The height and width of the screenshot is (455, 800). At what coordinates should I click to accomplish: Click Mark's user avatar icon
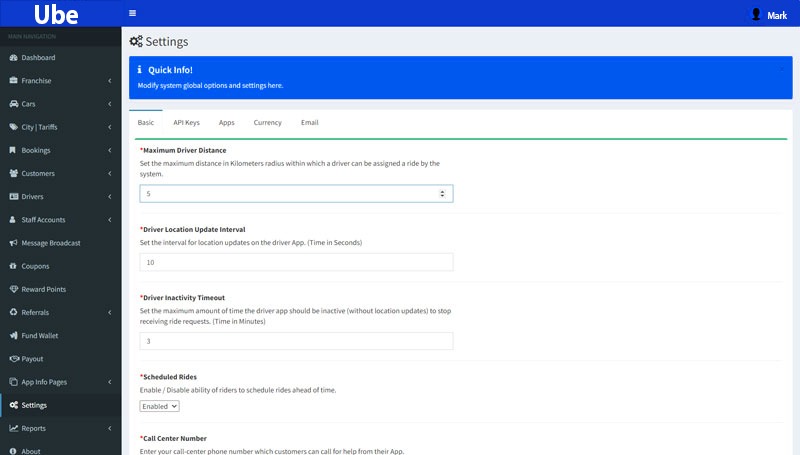(756, 14)
